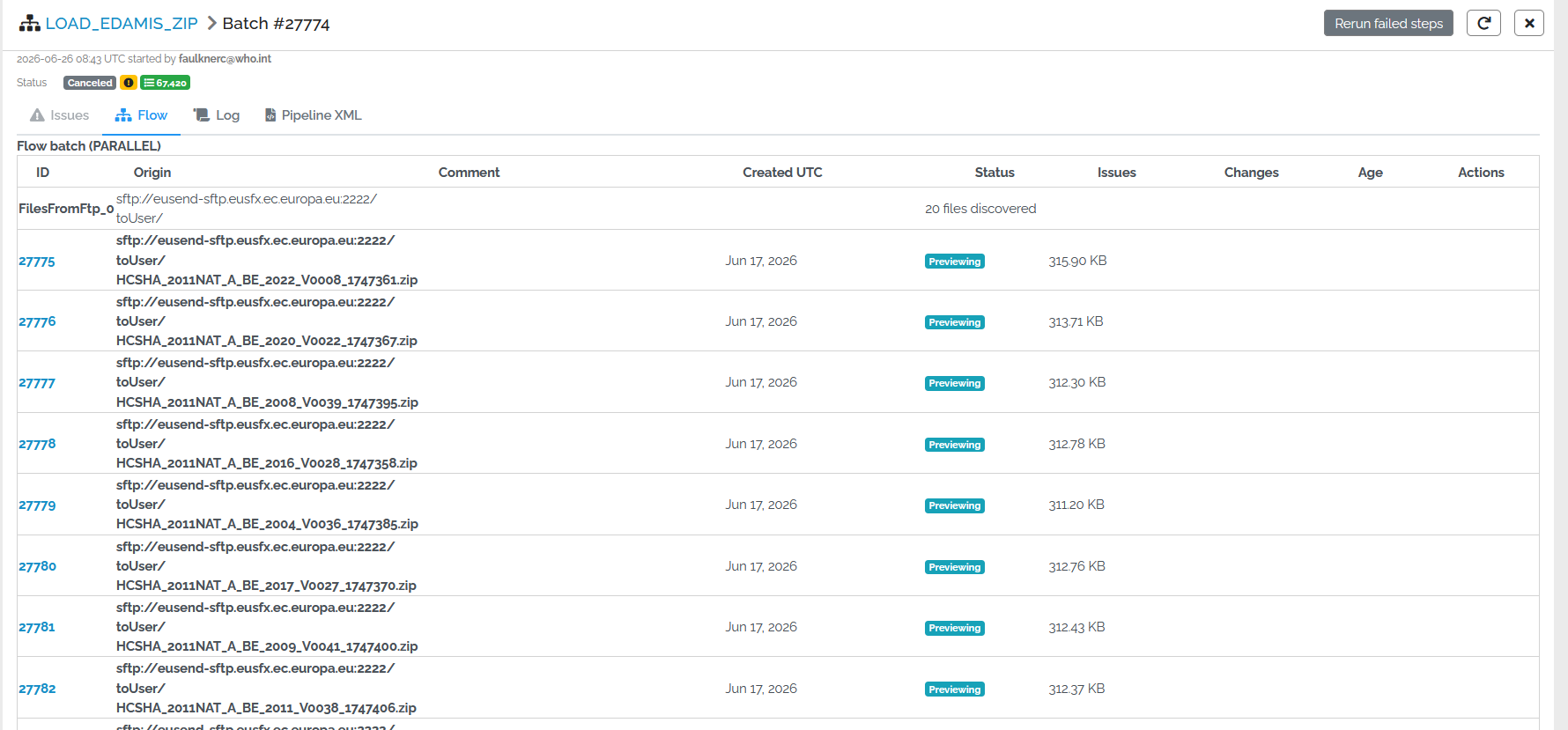Viewport: 1568px width, 730px height.
Task: Click file name HCSHA_2011NAT_A_BE_2011_V0038_1747406.zip
Action: [x=266, y=708]
